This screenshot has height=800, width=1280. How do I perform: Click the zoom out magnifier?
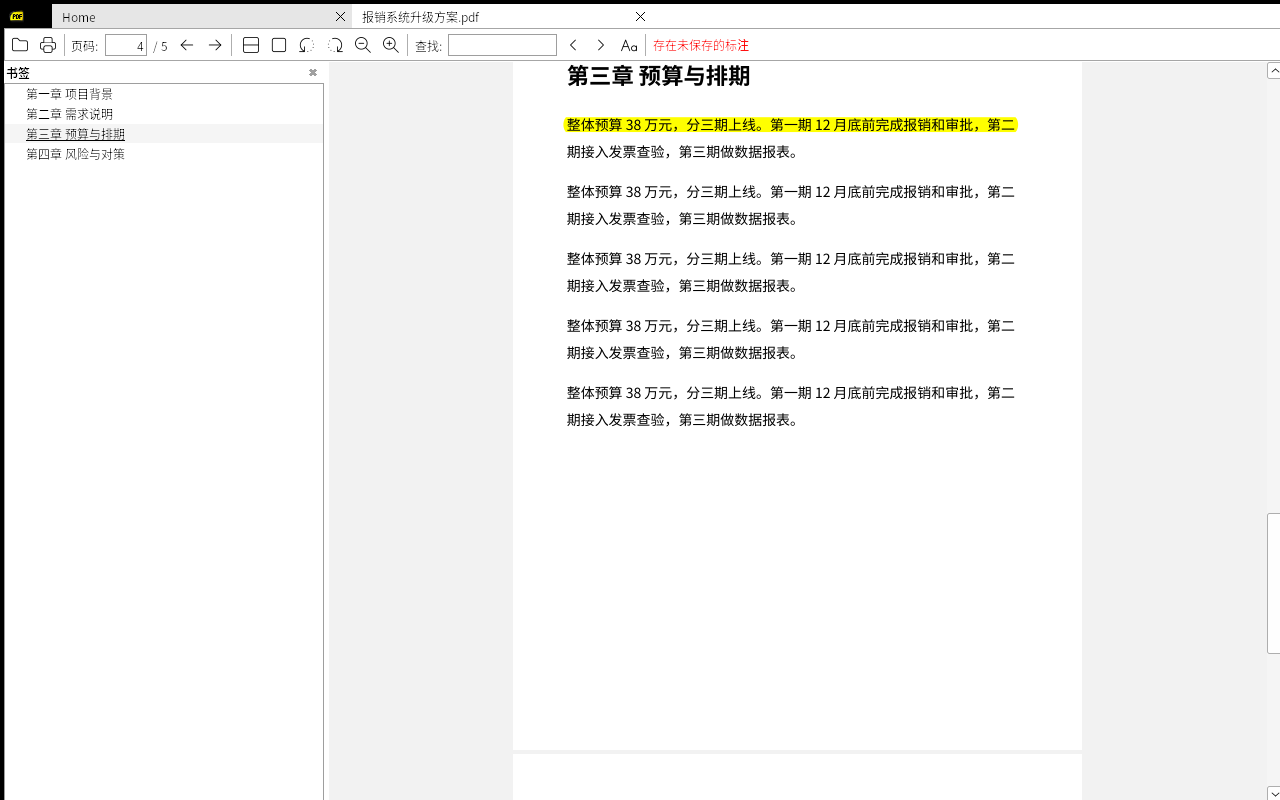(363, 45)
